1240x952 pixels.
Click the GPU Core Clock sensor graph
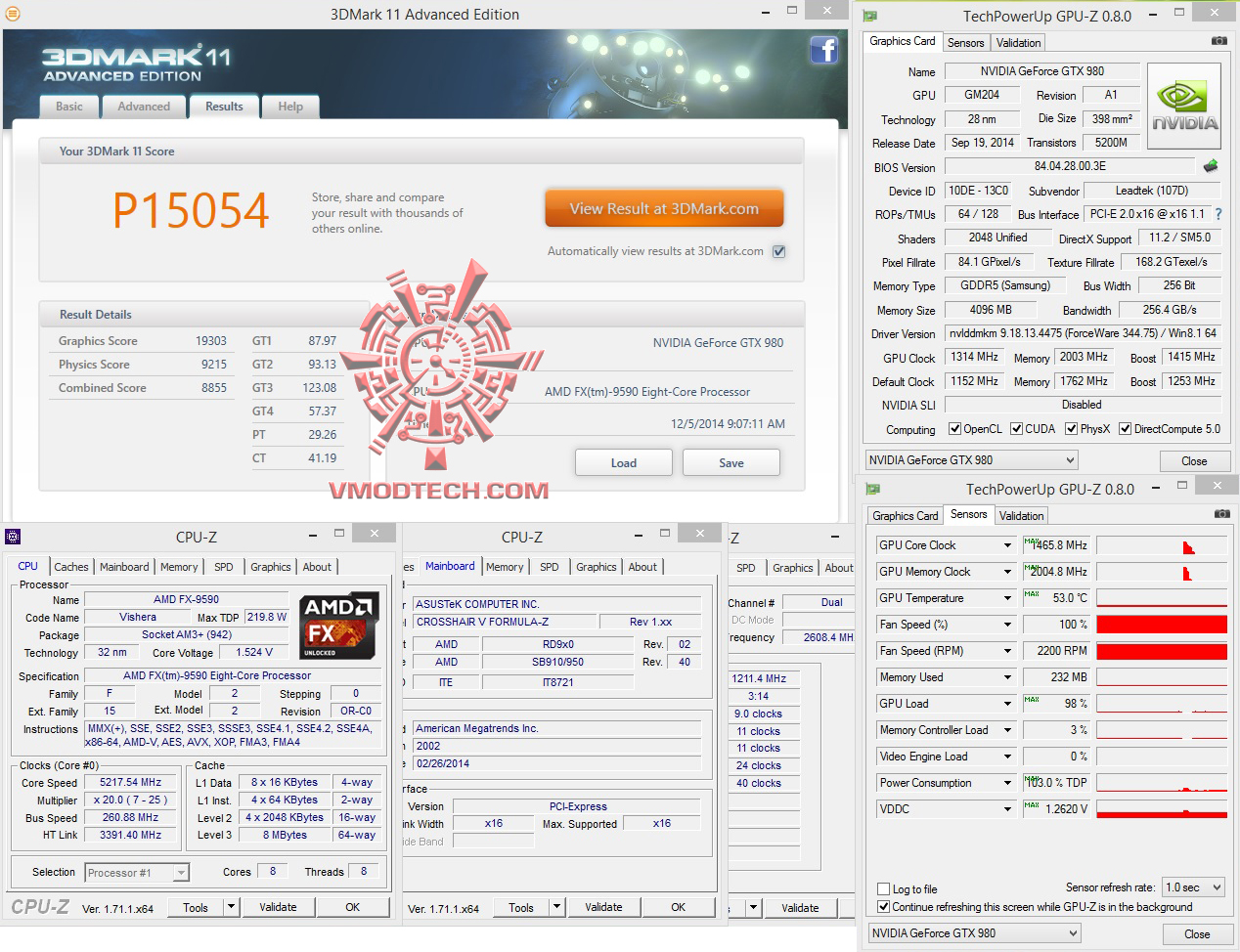1162,545
